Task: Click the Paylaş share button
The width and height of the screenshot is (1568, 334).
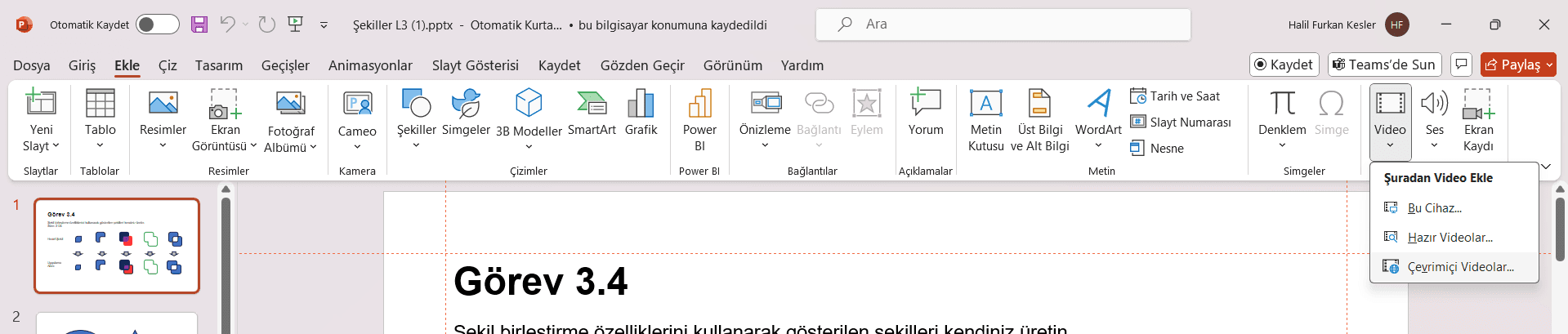Action: (x=1518, y=65)
